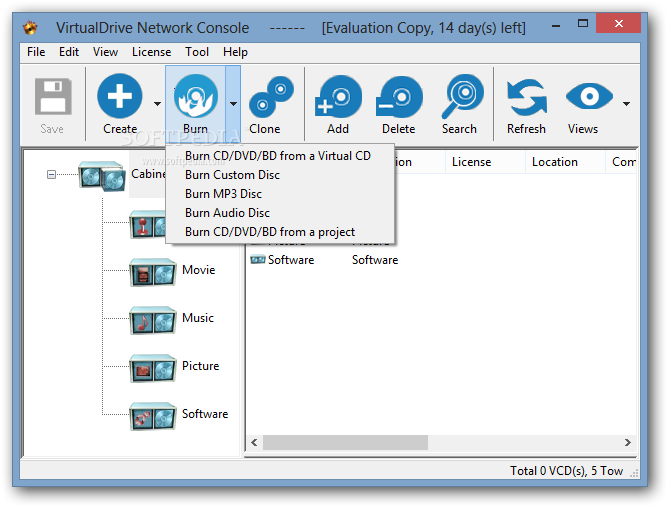
Task: Click Software description in second column
Action: click(375, 260)
